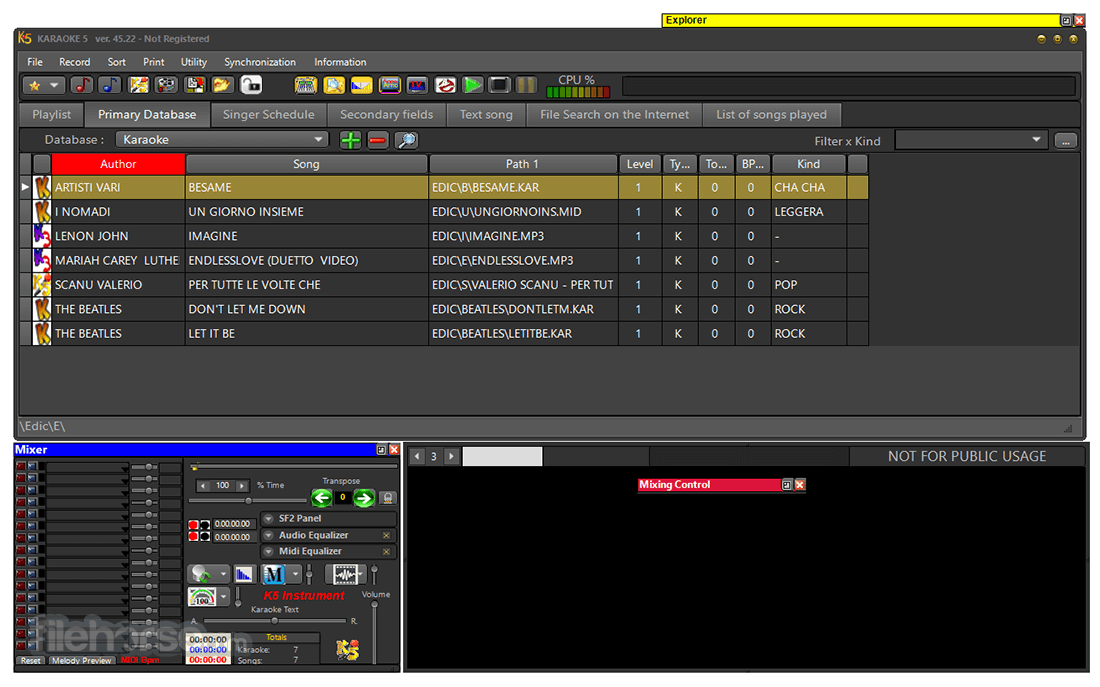The image size is (1100, 687).
Task: Click the film reel toolbar icon
Action: (166, 86)
